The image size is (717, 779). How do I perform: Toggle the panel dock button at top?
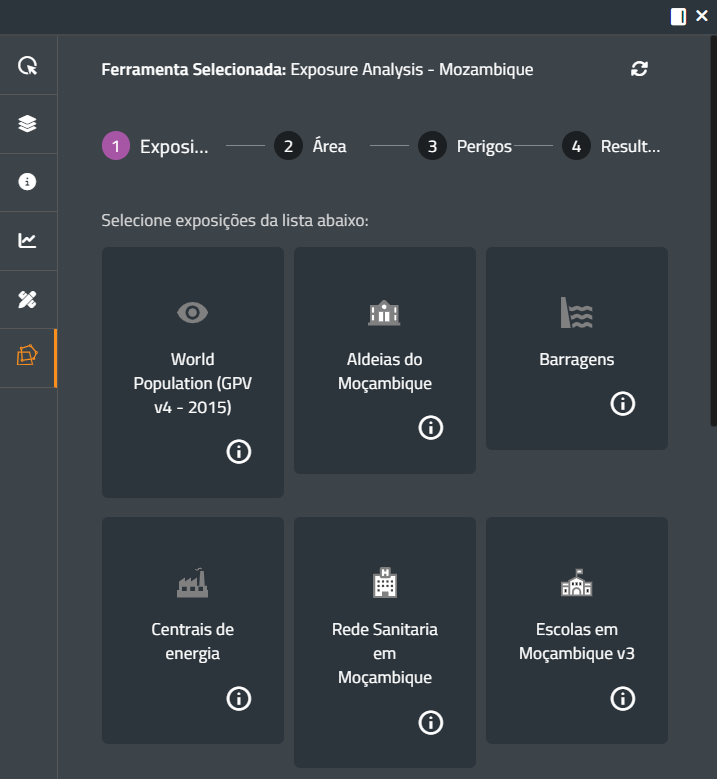678,16
